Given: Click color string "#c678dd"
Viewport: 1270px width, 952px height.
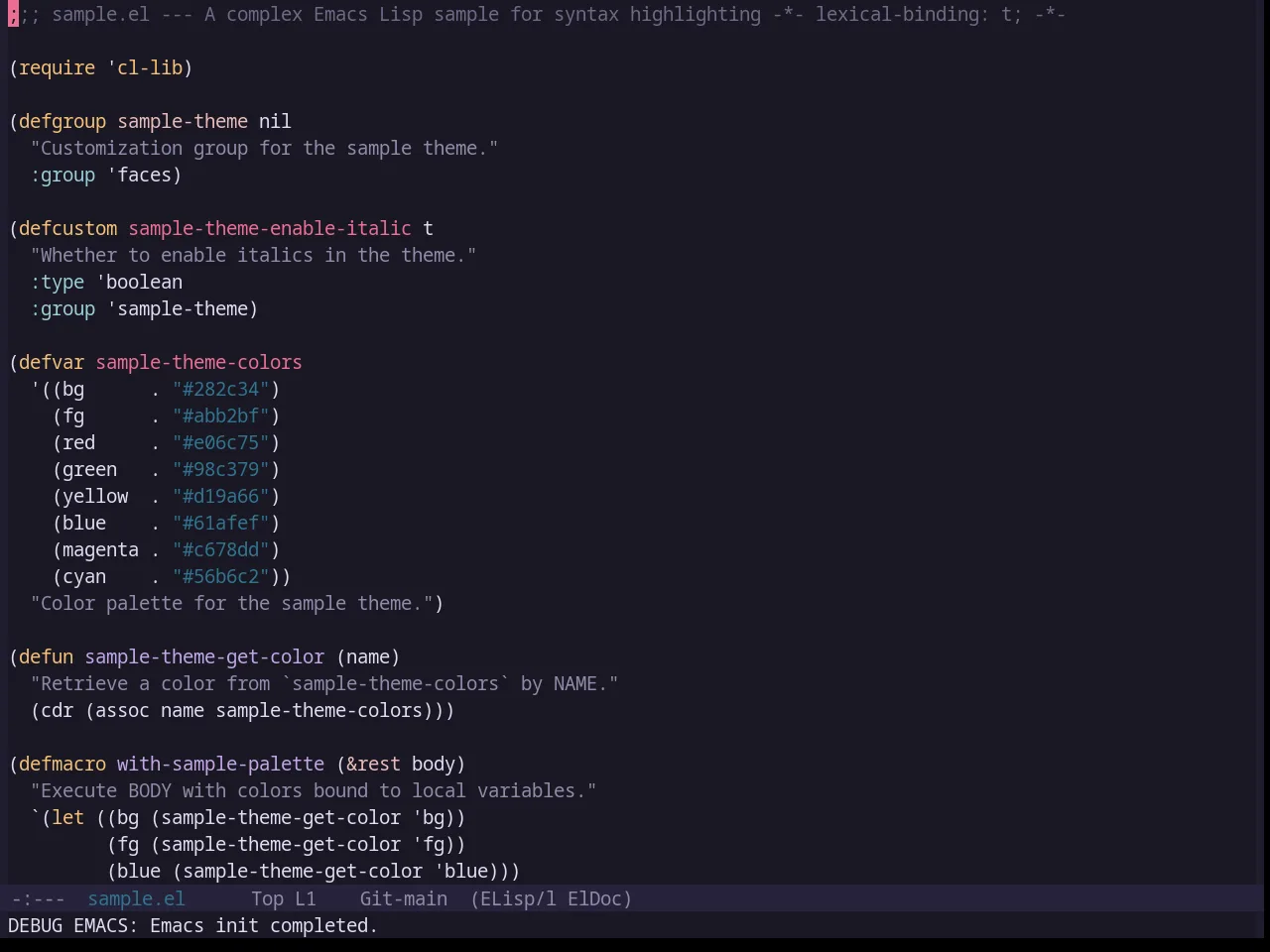Looking at the screenshot, I should (x=220, y=549).
